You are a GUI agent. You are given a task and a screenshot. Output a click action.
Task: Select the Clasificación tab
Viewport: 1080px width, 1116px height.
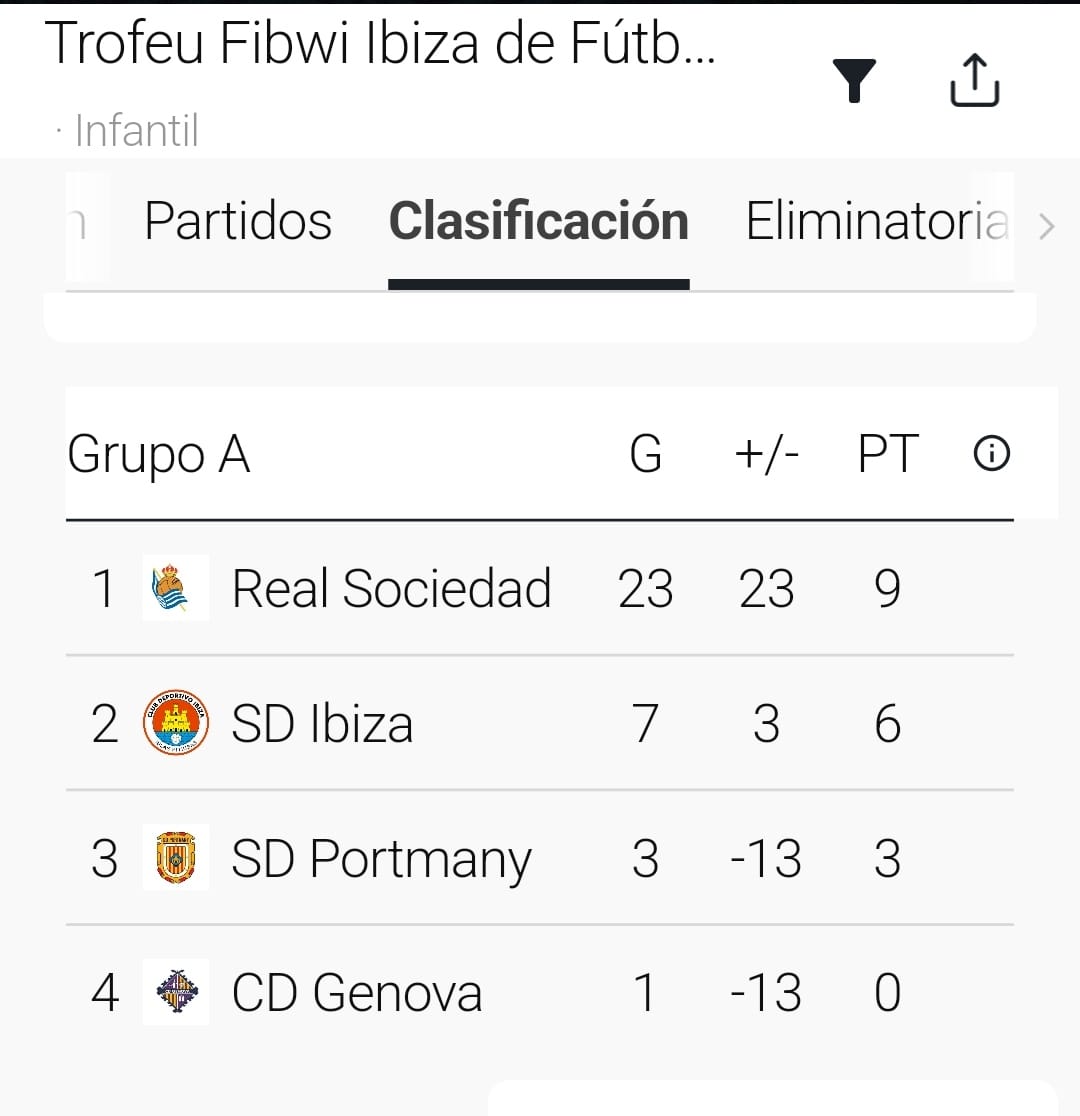click(x=538, y=221)
